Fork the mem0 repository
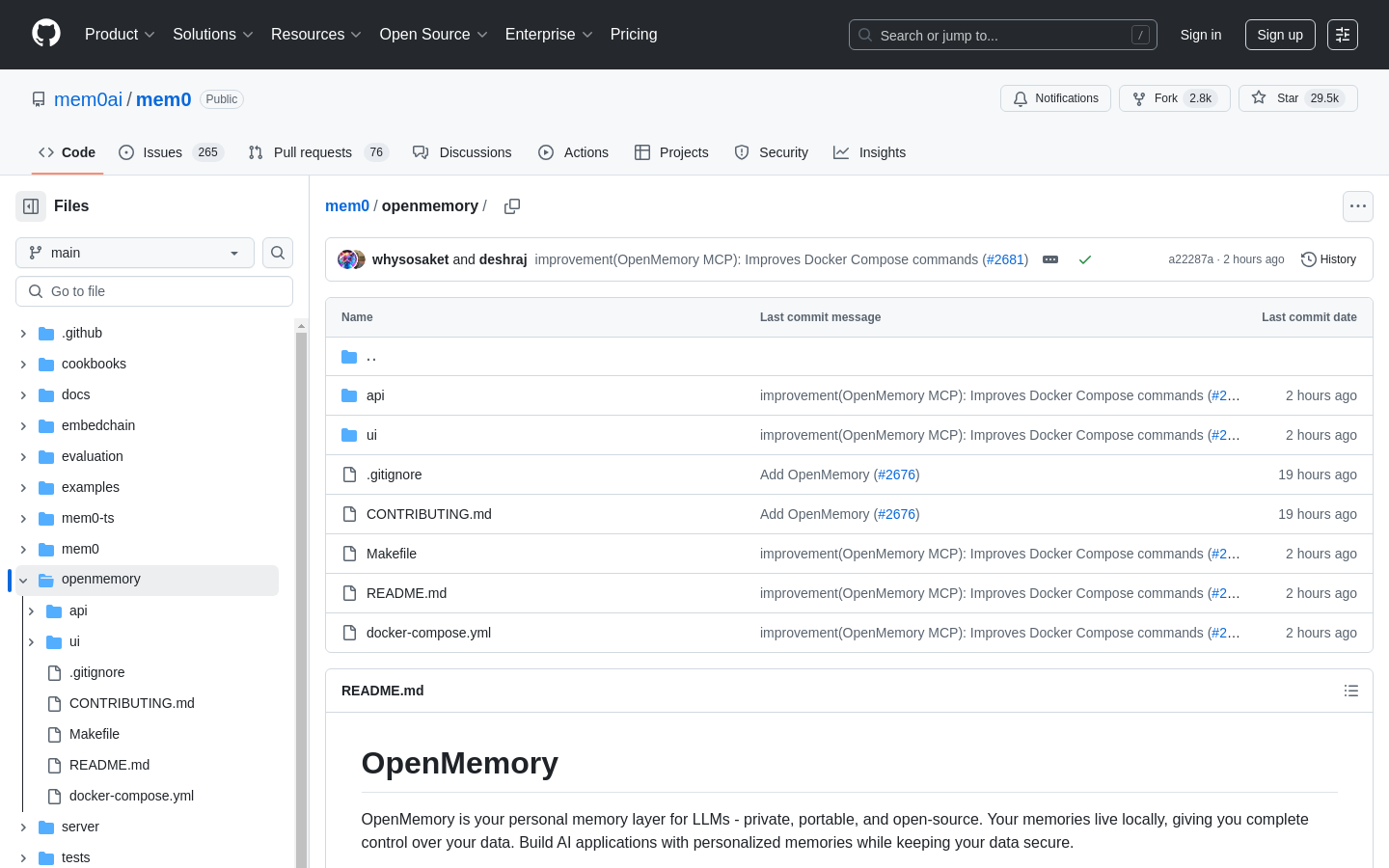Viewport: 1389px width, 868px height. (1175, 98)
